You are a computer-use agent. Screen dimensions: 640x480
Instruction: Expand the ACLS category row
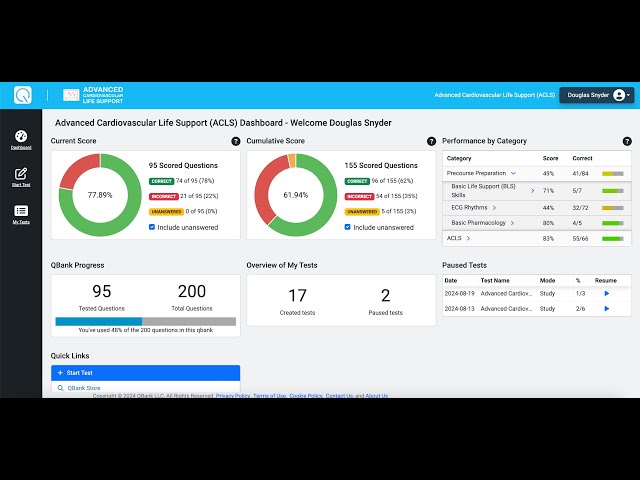[x=468, y=238]
